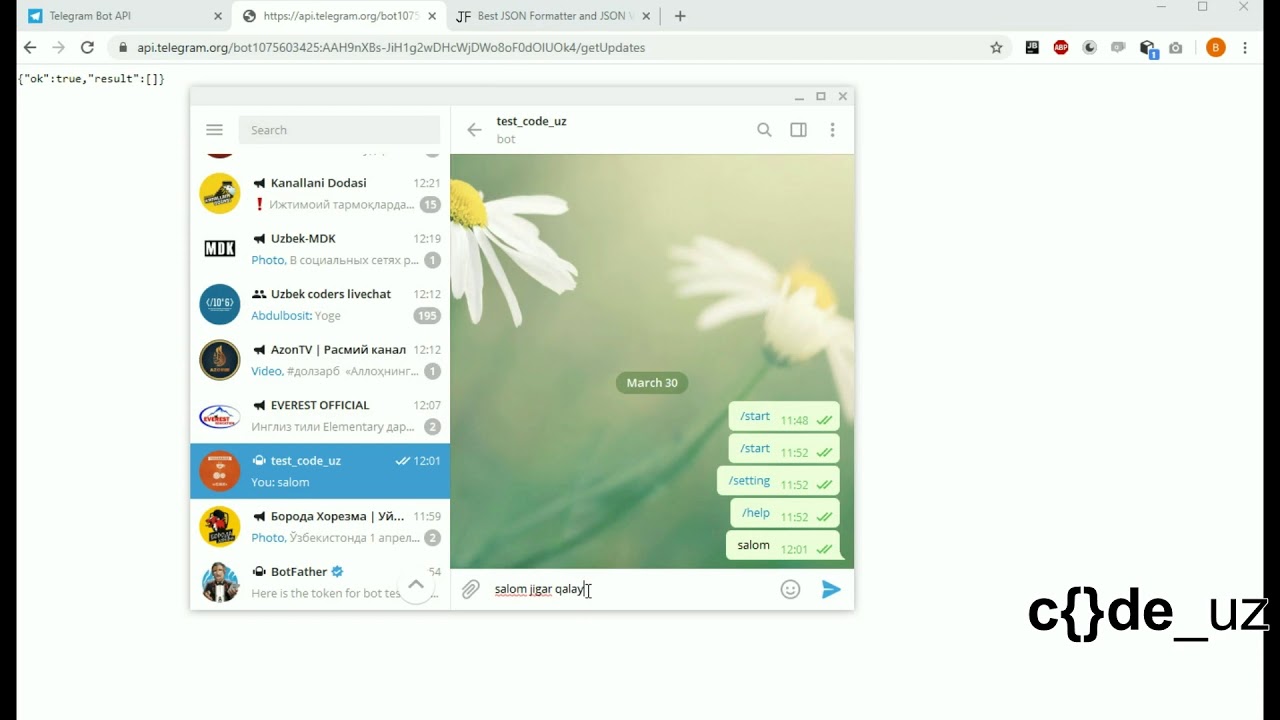Click the JSON response text on the page
The width and height of the screenshot is (1280, 720).
[x=91, y=78]
